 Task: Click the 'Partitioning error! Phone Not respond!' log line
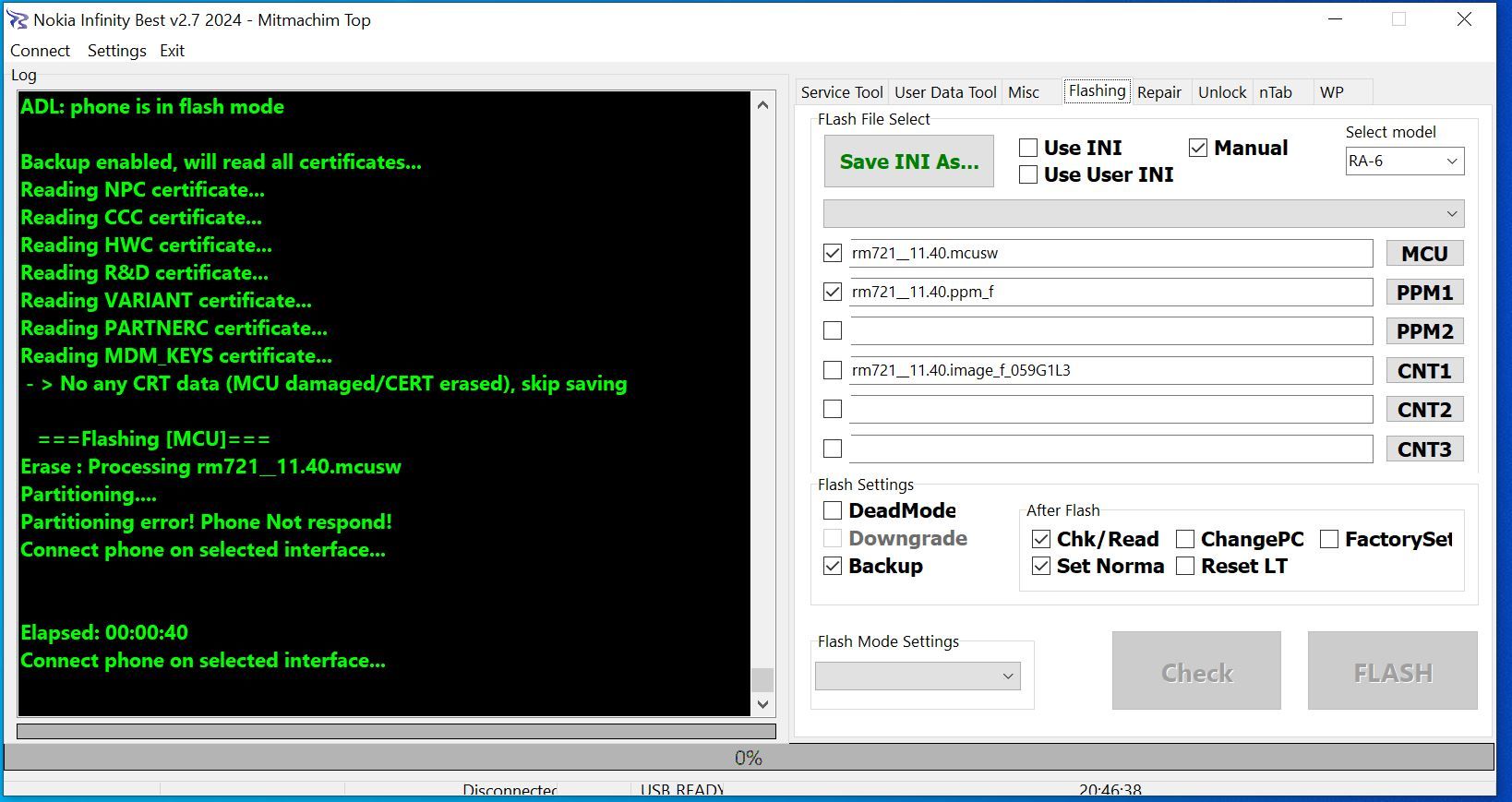pyautogui.click(x=206, y=522)
